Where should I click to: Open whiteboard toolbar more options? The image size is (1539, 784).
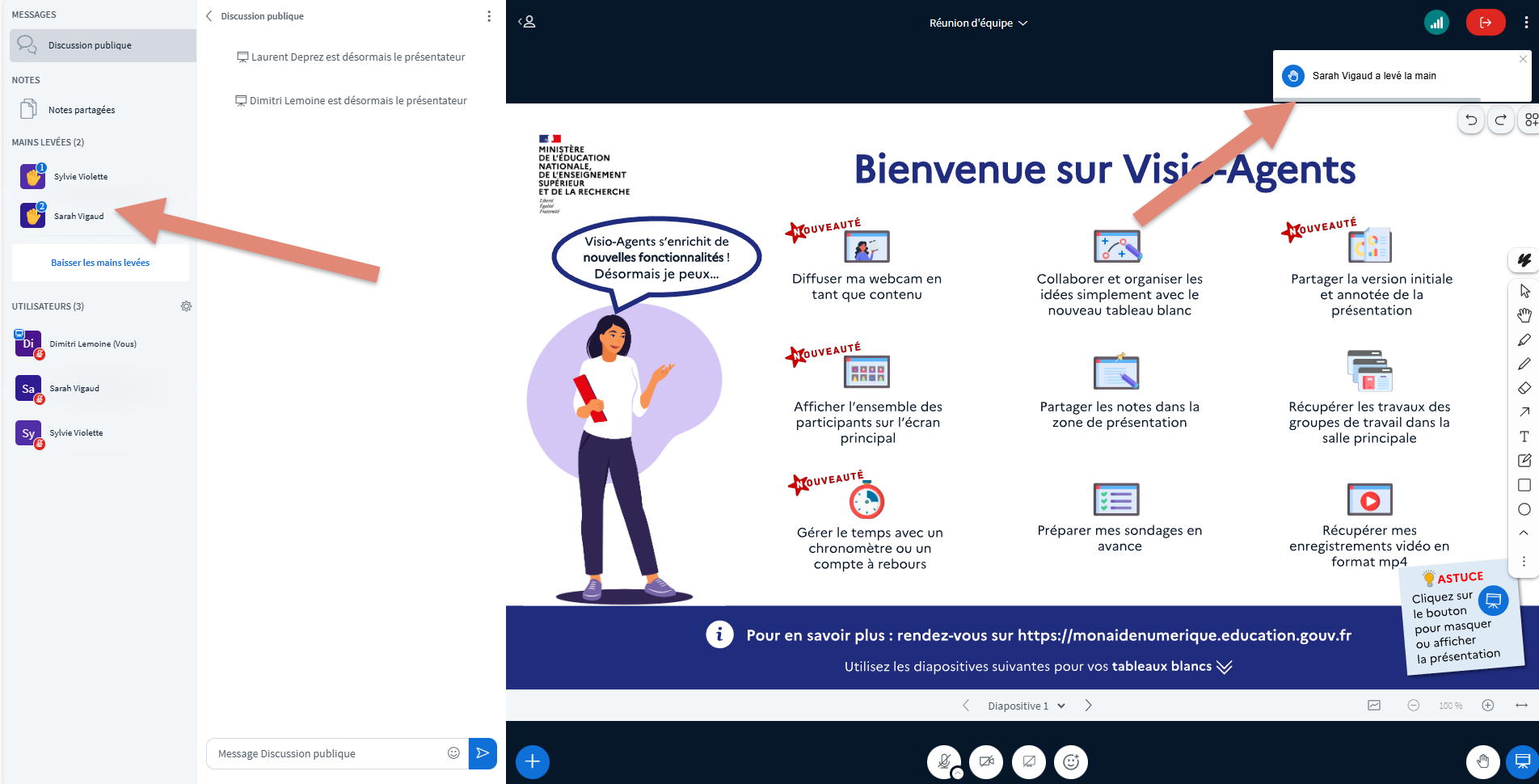pos(1524,561)
